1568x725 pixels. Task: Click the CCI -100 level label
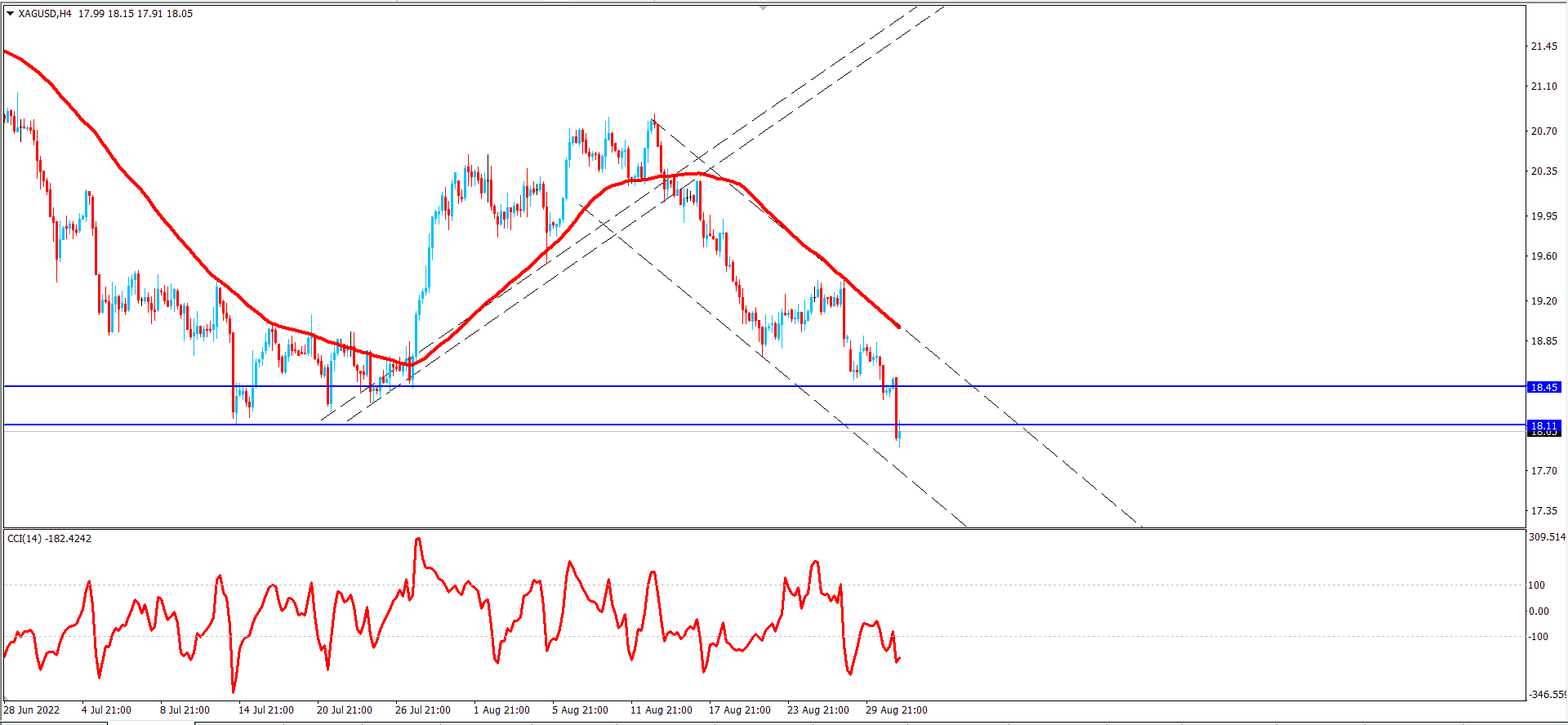pos(1539,637)
